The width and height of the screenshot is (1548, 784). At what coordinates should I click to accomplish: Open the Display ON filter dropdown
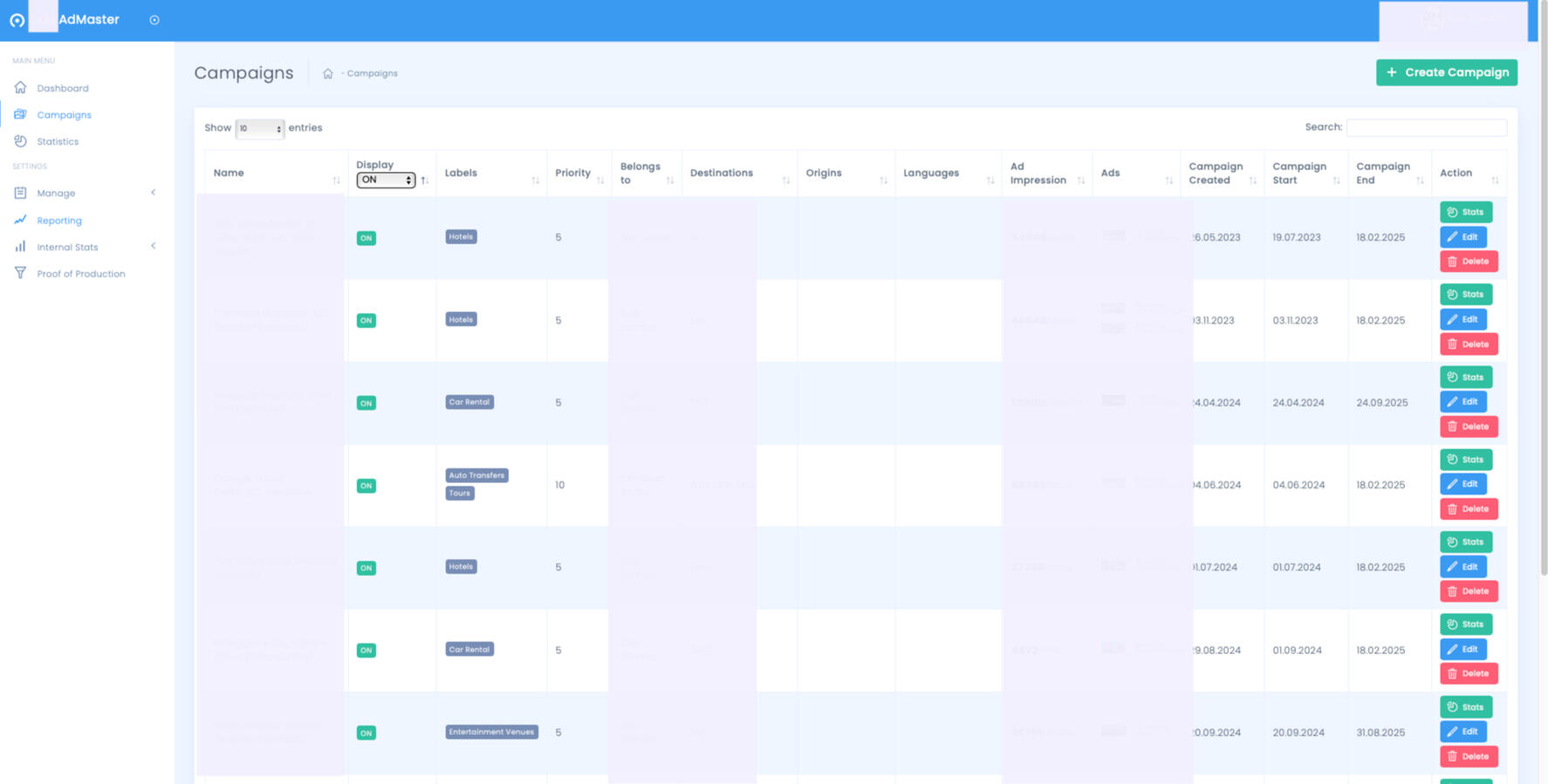click(386, 181)
